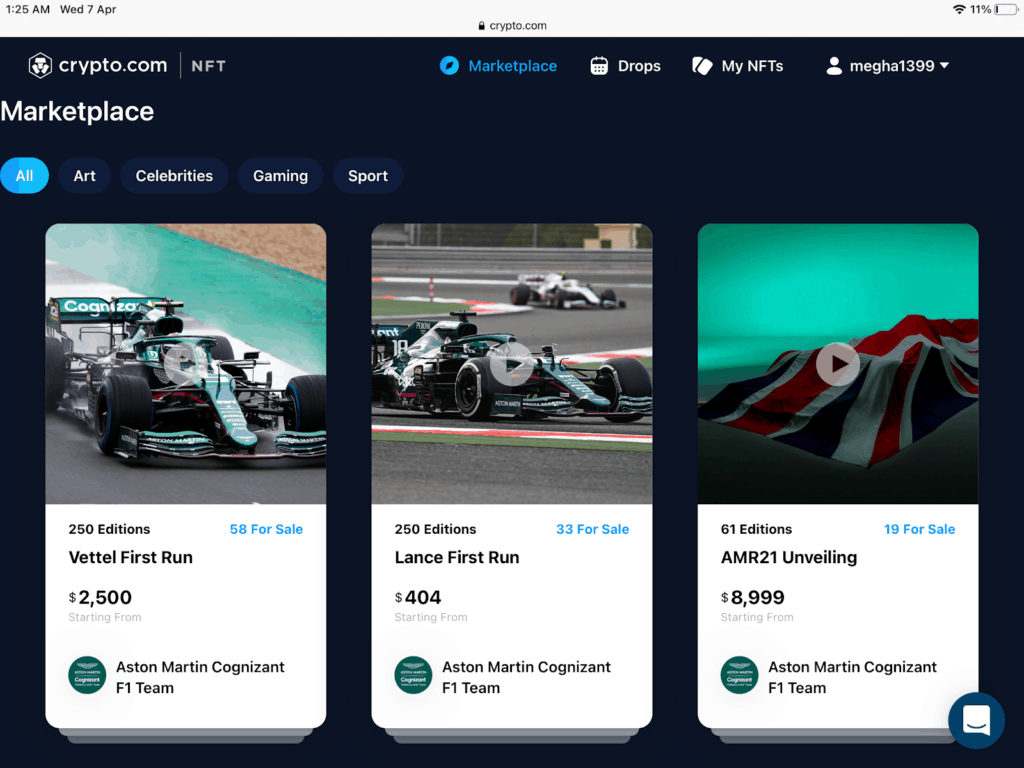The height and width of the screenshot is (768, 1024).
Task: Select the Art category filter
Action: click(84, 176)
